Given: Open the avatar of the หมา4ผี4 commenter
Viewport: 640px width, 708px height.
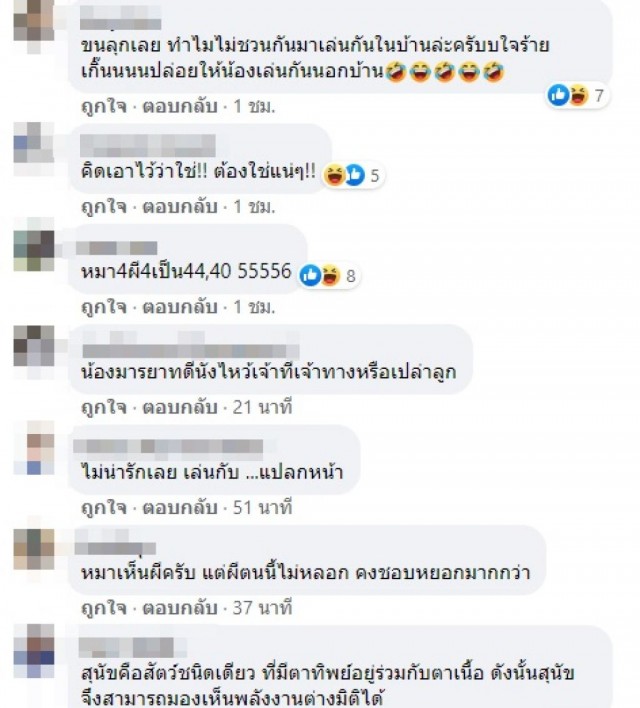Looking at the screenshot, I should pyautogui.click(x=34, y=251).
